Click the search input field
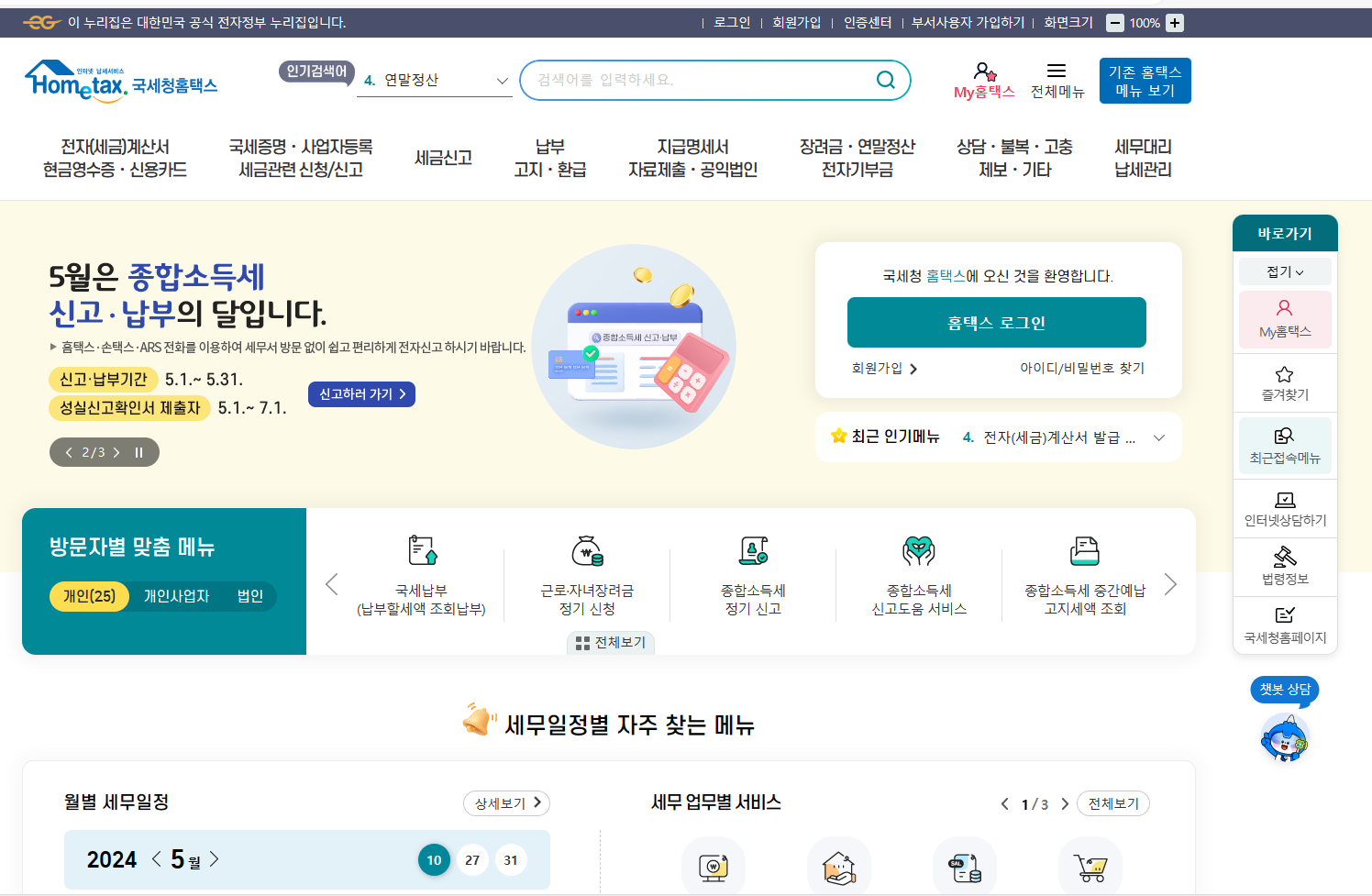This screenshot has height=896, width=1372. (697, 80)
